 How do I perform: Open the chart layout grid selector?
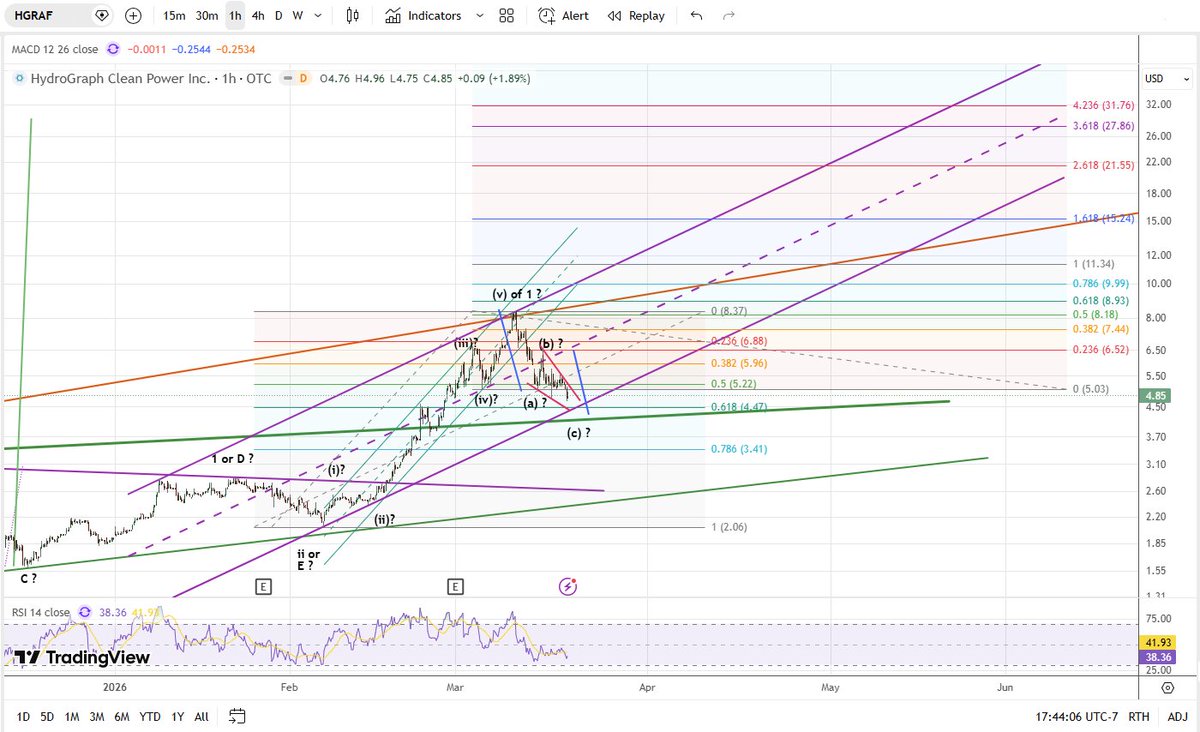click(x=506, y=16)
